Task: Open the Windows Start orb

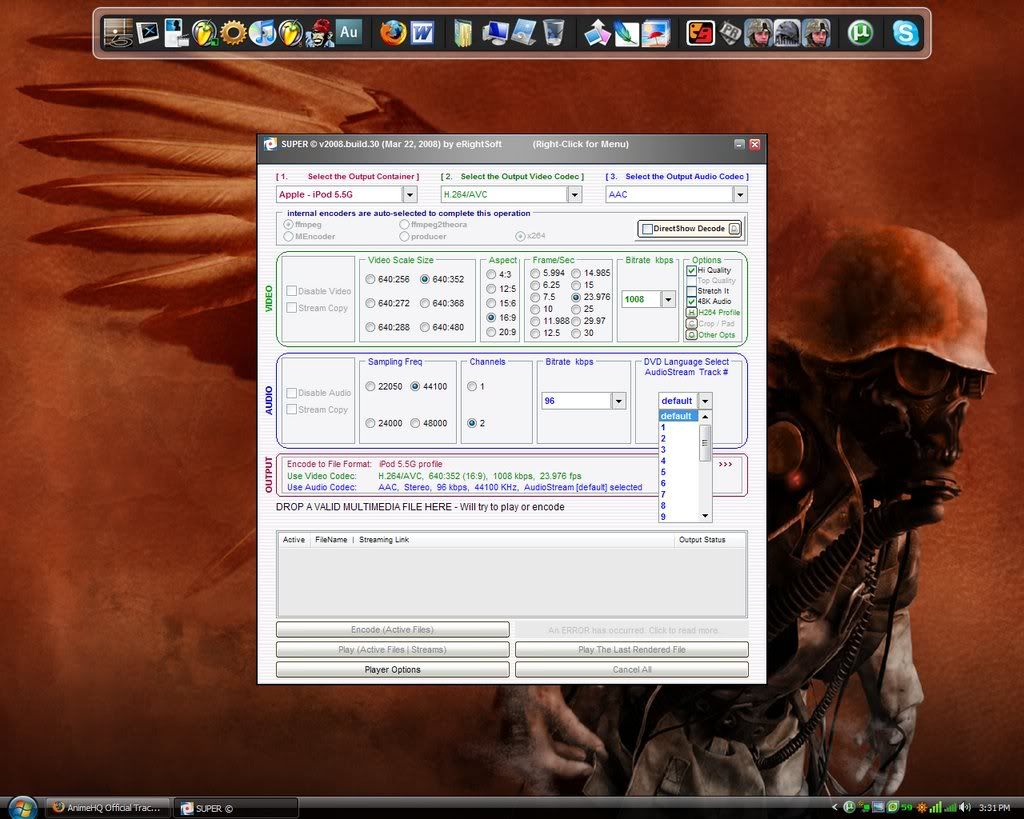Action: tap(22, 808)
